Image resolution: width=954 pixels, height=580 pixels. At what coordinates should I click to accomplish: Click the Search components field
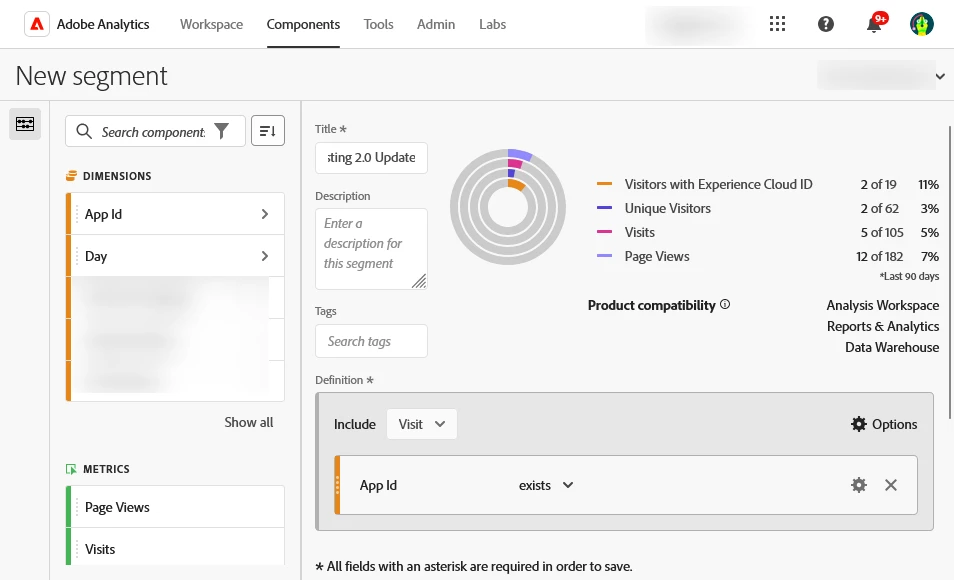click(153, 131)
